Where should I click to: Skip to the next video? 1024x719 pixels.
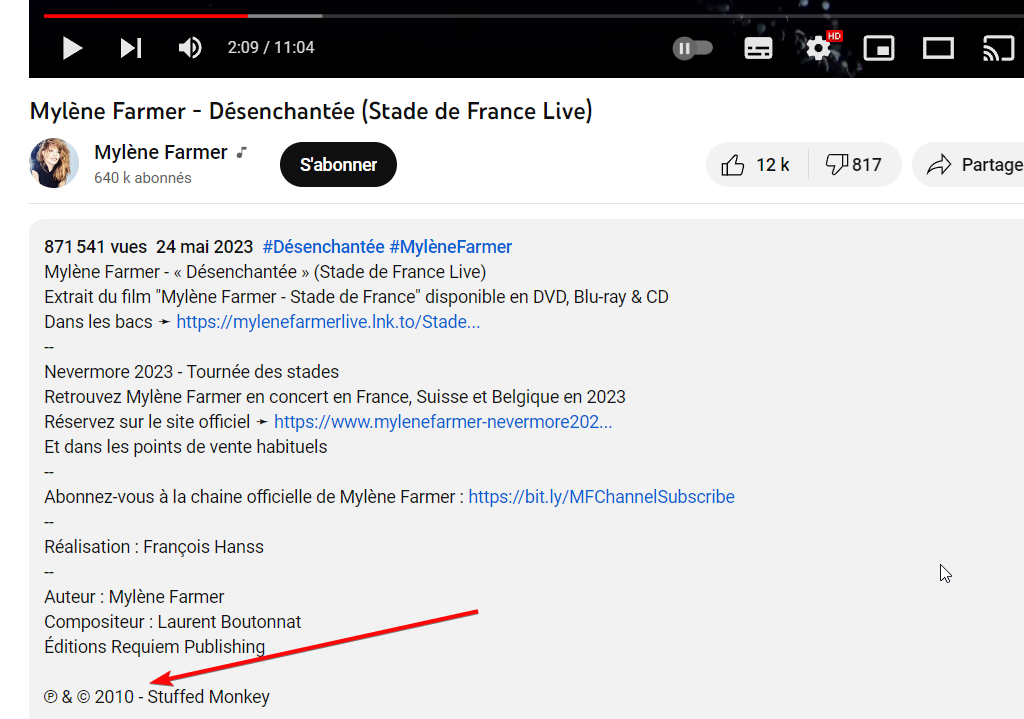click(131, 48)
